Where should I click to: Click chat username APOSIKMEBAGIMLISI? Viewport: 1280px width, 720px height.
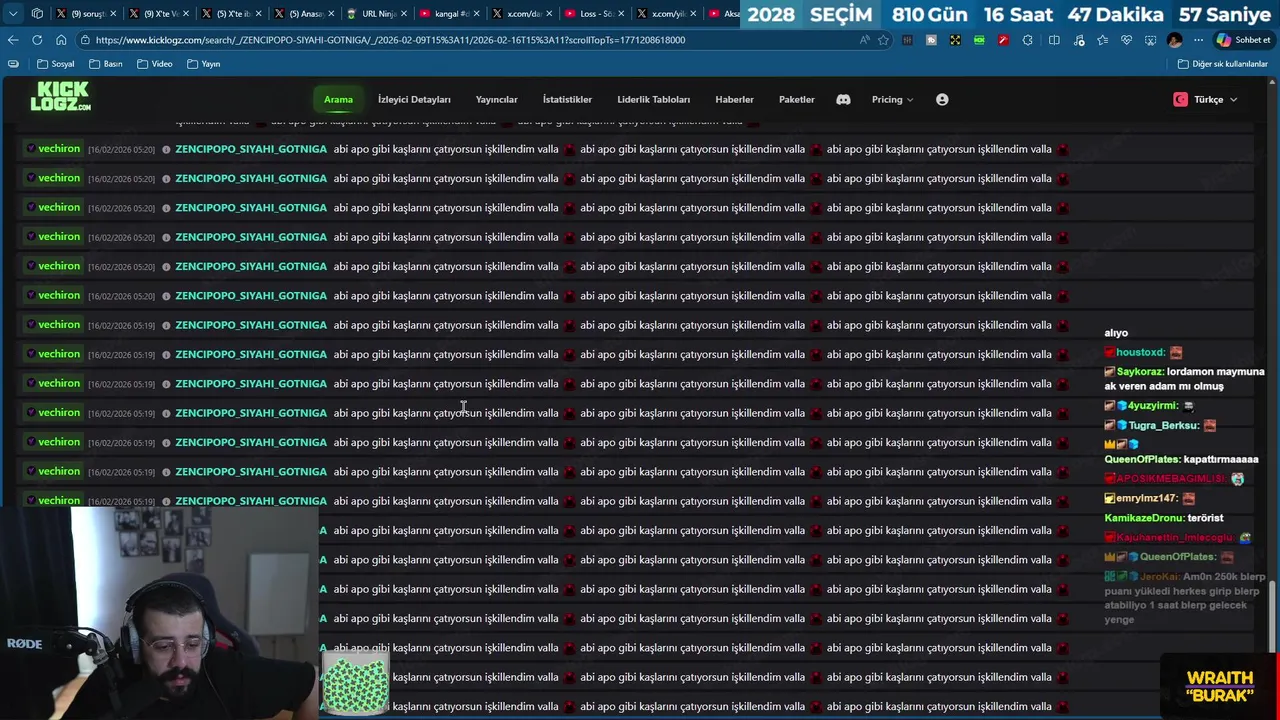pos(1171,478)
